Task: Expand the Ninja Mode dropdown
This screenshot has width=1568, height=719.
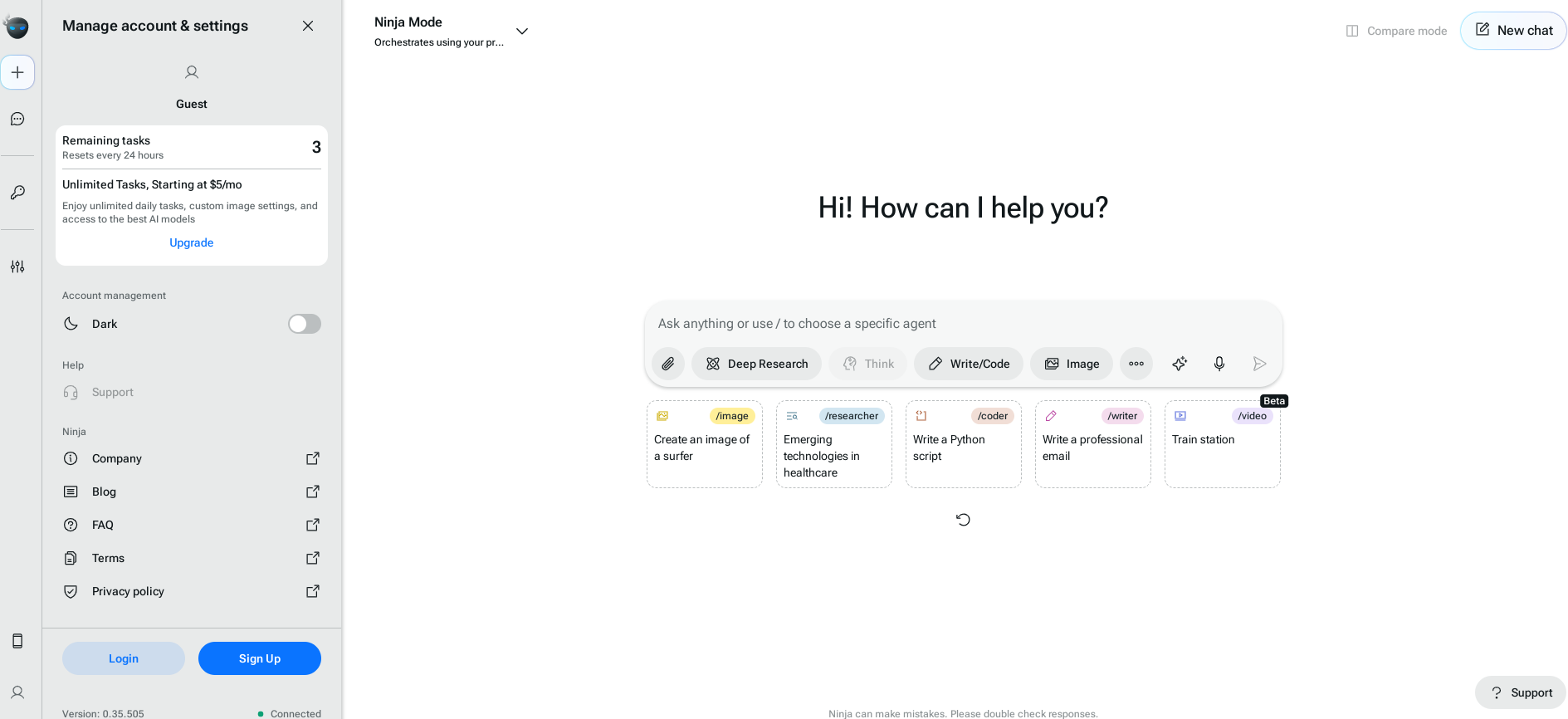Action: (522, 32)
